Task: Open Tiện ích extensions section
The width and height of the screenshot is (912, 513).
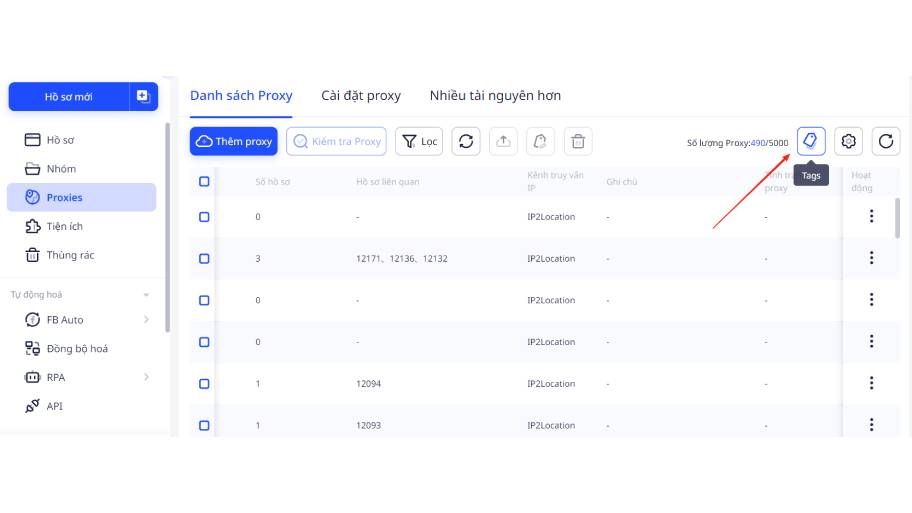Action: (x=81, y=226)
